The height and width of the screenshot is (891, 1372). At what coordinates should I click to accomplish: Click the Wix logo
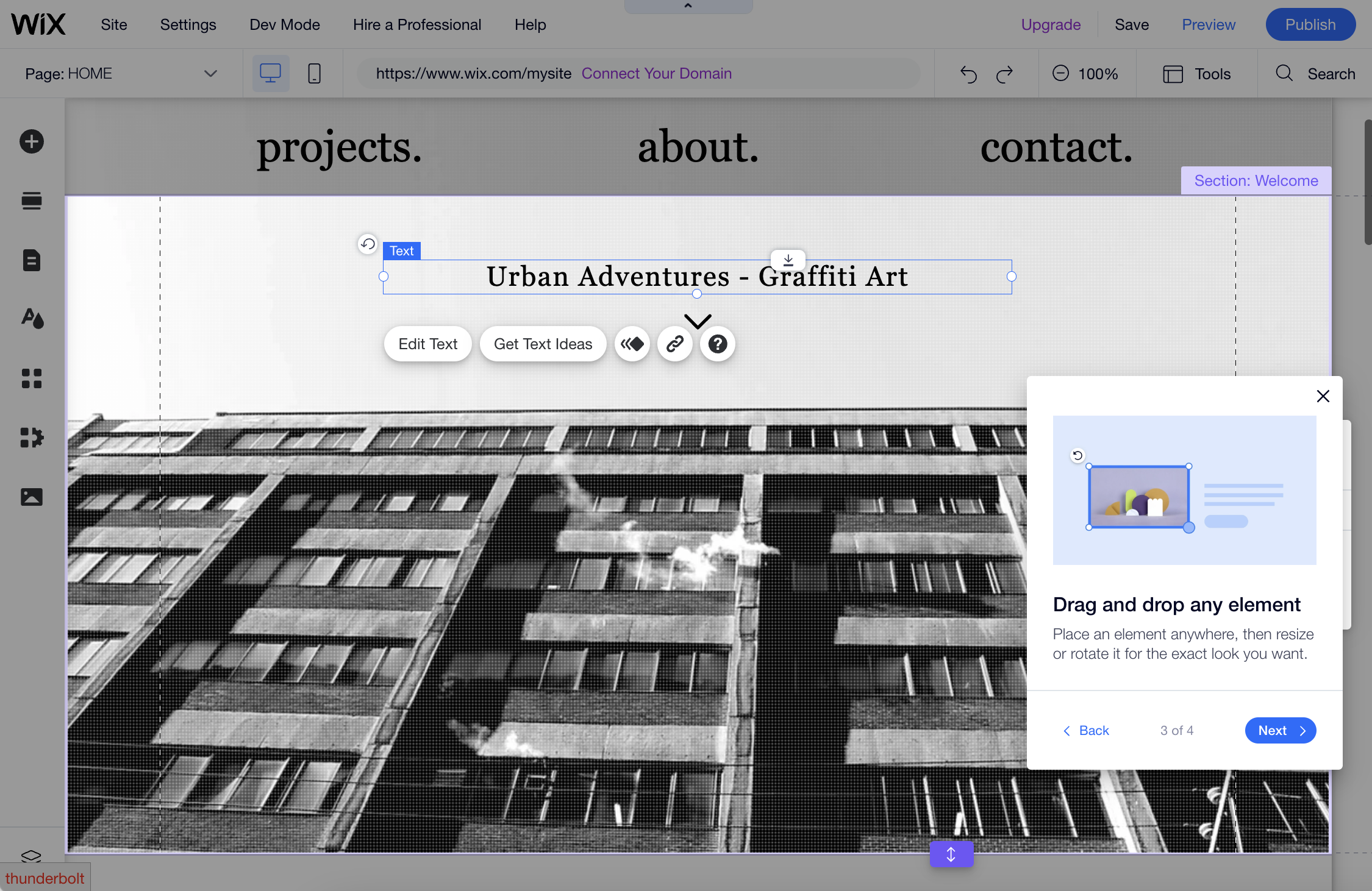(38, 24)
